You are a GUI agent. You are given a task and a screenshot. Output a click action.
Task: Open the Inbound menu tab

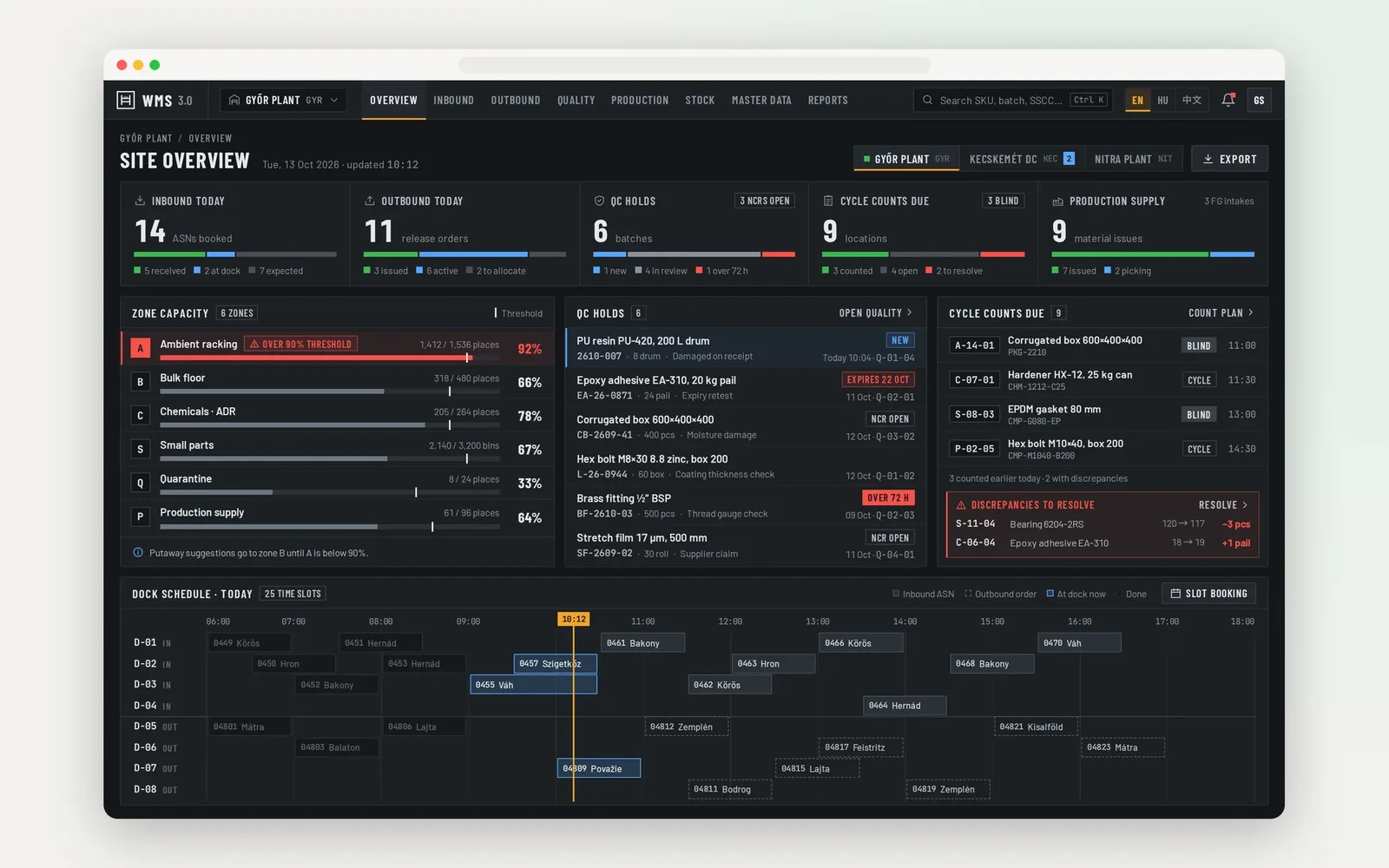(454, 100)
